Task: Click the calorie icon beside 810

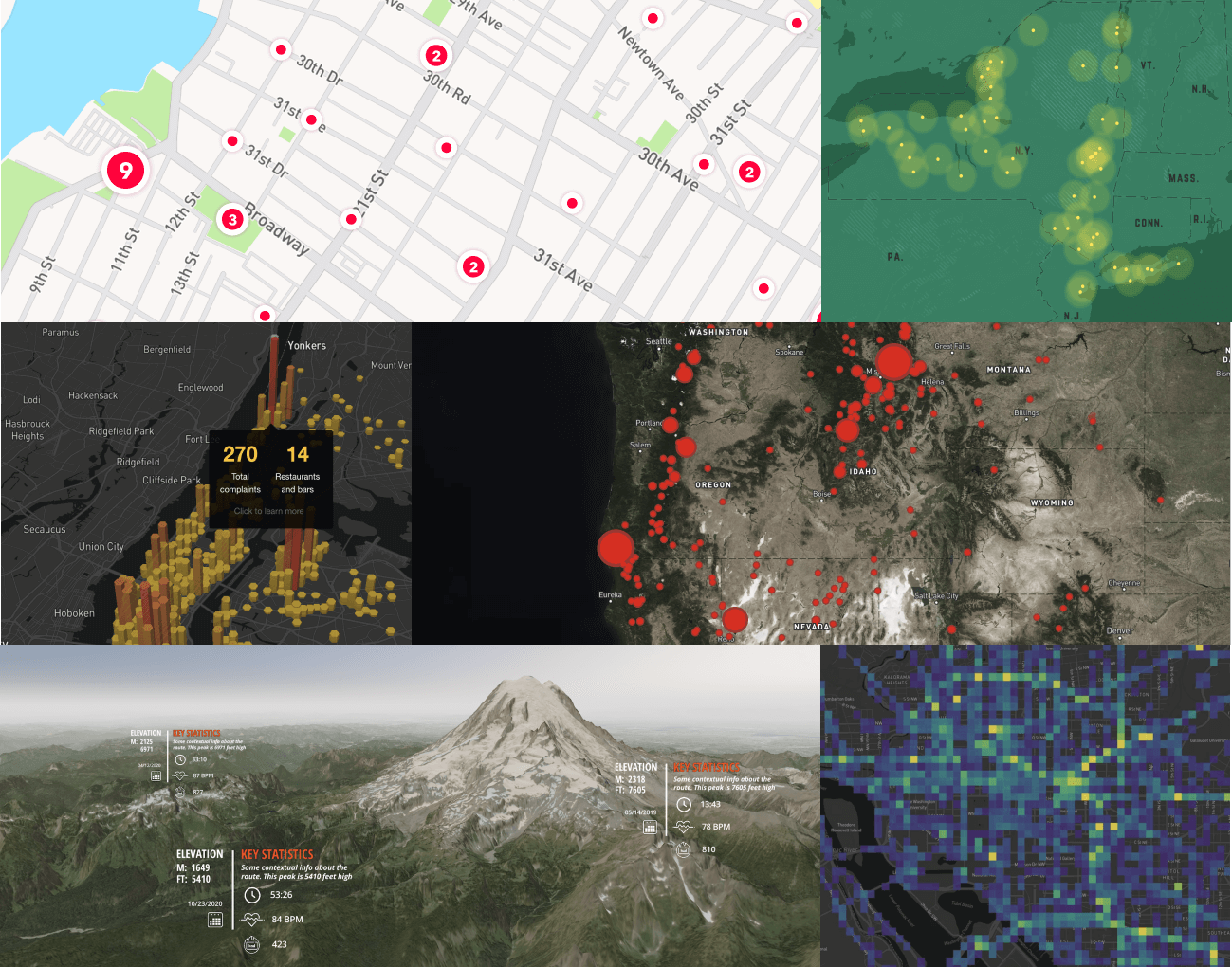Action: tap(684, 849)
